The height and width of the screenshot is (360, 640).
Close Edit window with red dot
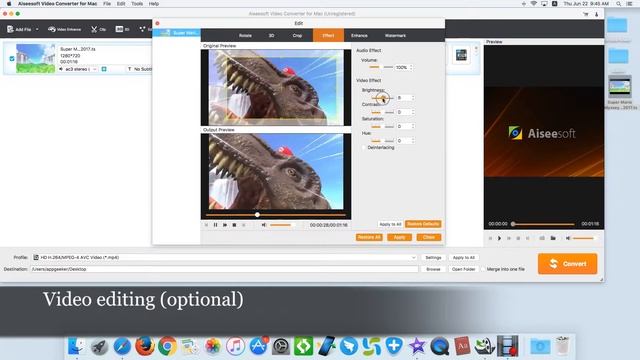point(158,23)
